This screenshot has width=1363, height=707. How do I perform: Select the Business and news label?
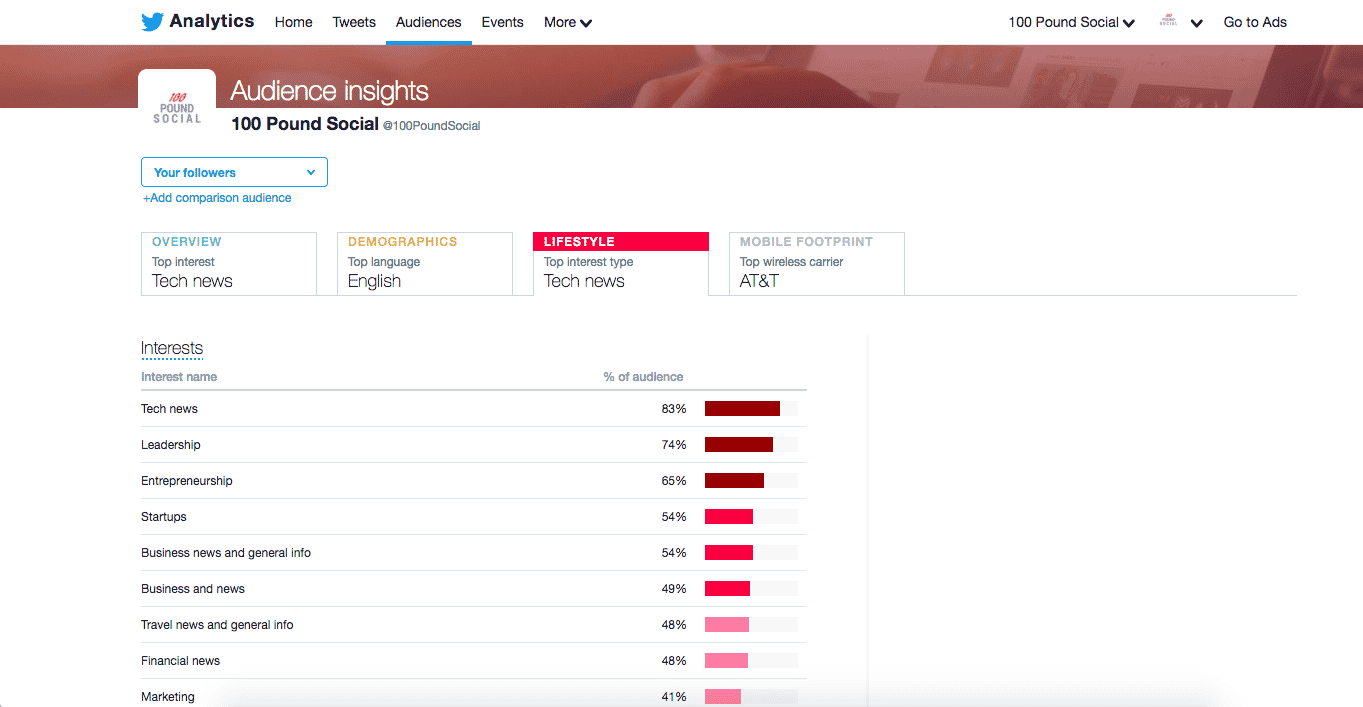(x=193, y=589)
